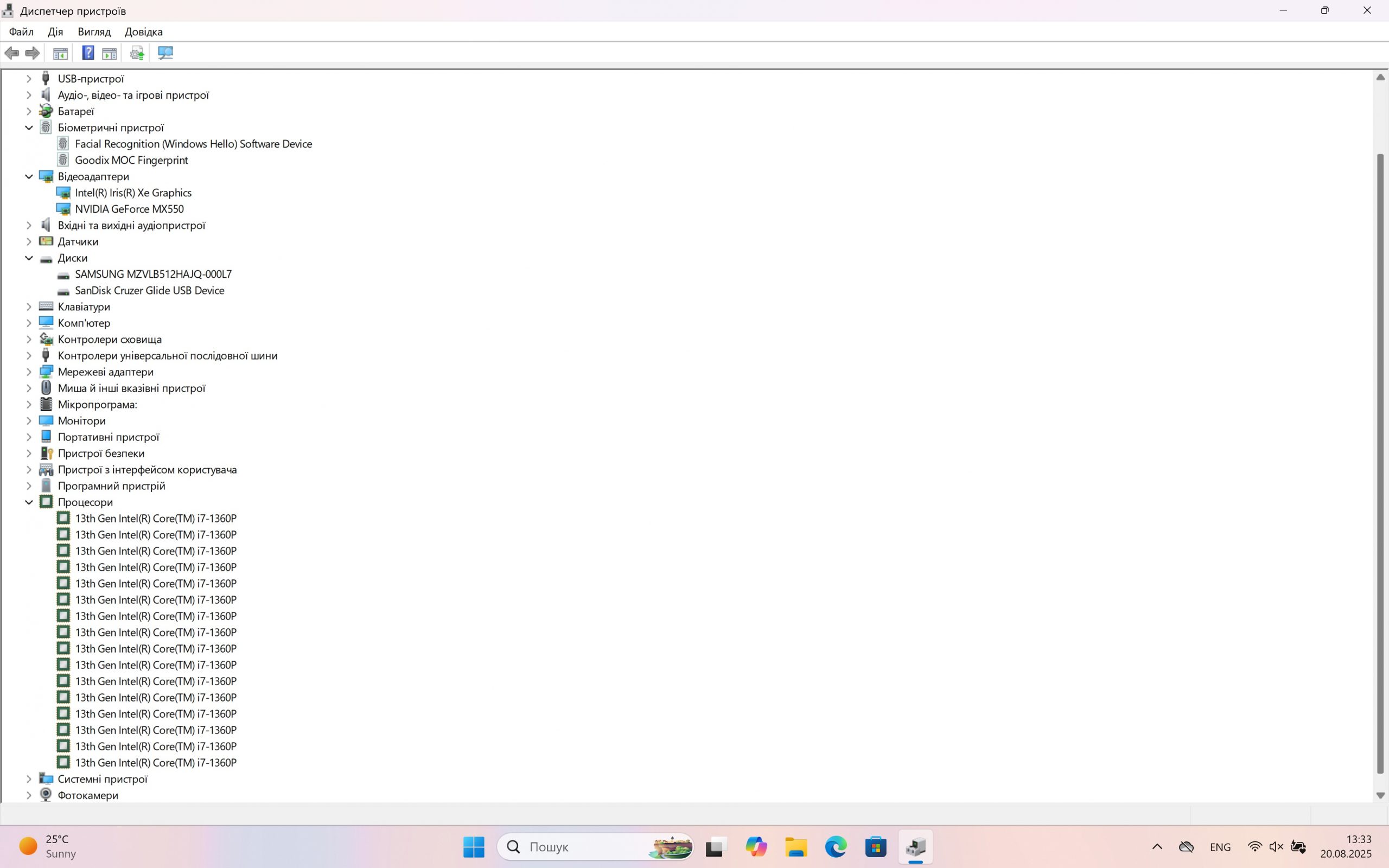1389x868 pixels.
Task: Open clock and date 13:33 20.08.2025
Action: [x=1346, y=847]
